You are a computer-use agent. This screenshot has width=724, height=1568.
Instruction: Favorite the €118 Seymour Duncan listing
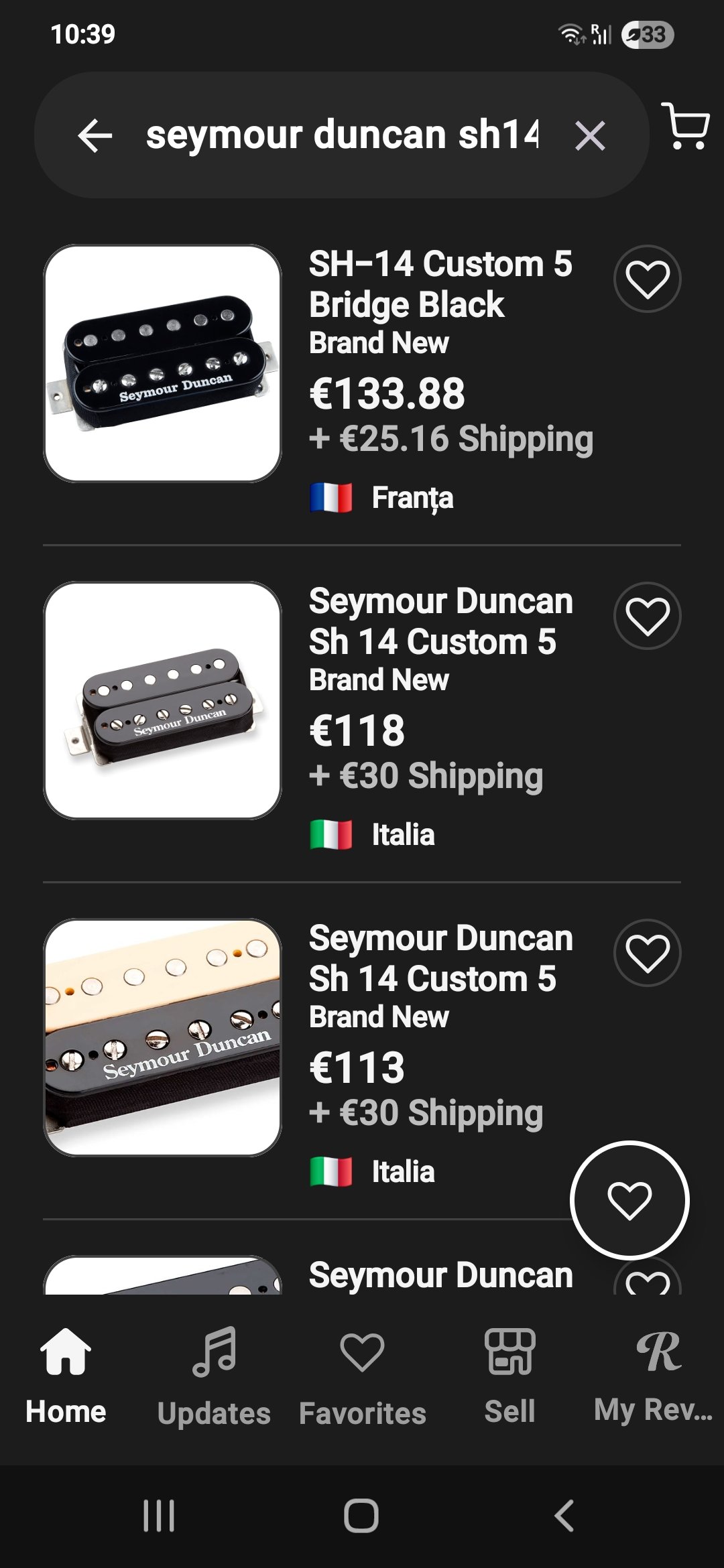pos(647,616)
